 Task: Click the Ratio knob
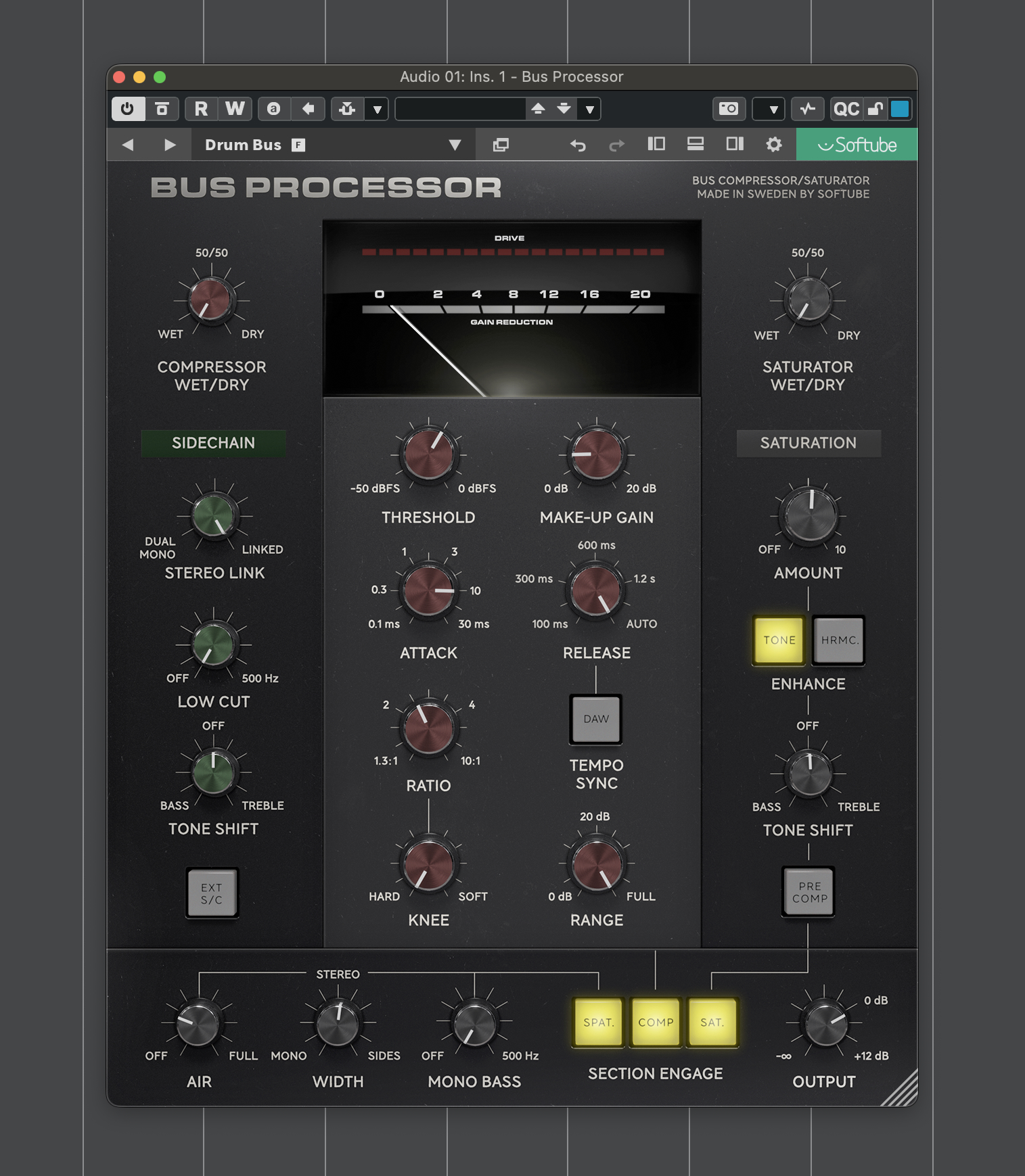(x=428, y=728)
